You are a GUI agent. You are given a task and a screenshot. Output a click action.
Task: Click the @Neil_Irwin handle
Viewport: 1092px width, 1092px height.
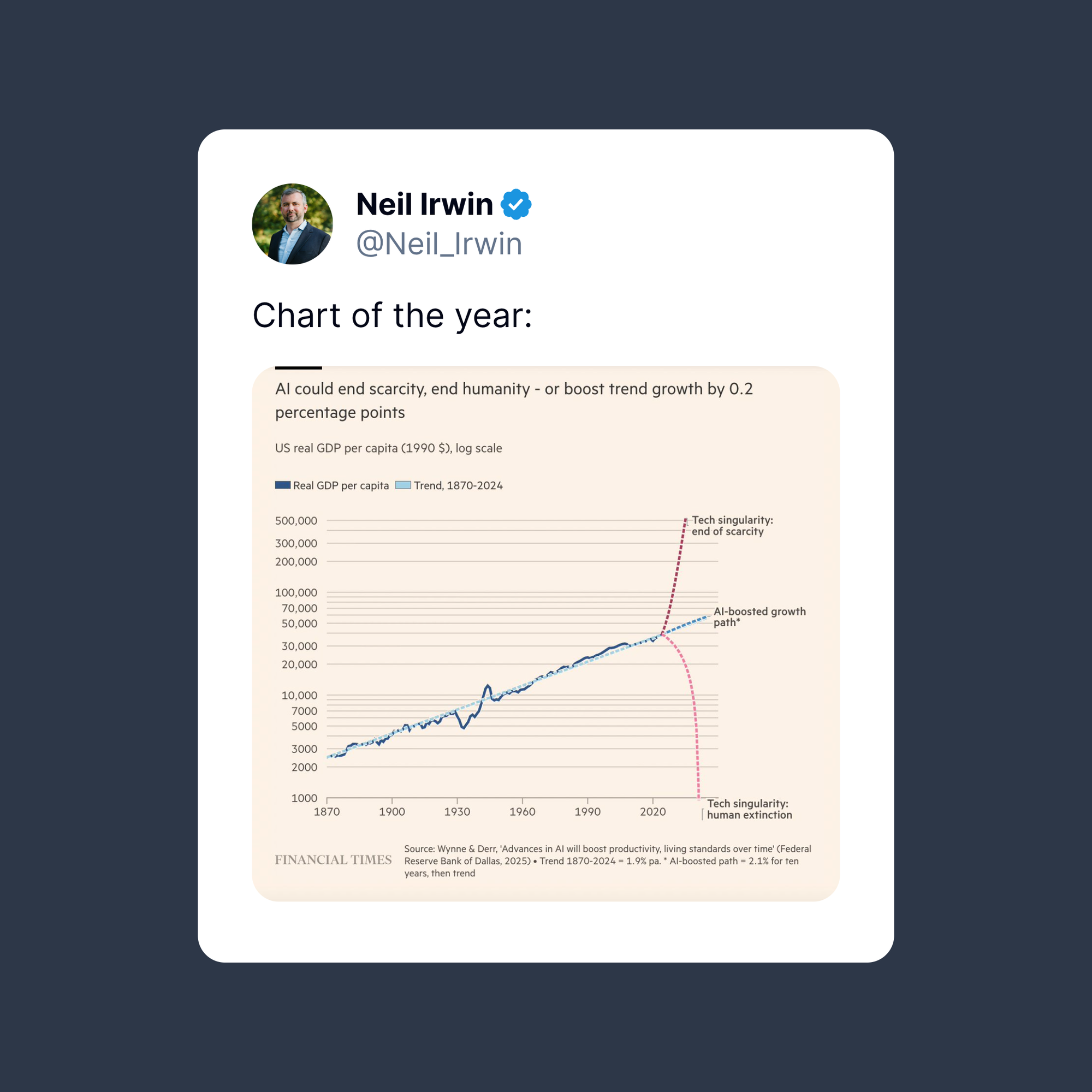pos(438,244)
